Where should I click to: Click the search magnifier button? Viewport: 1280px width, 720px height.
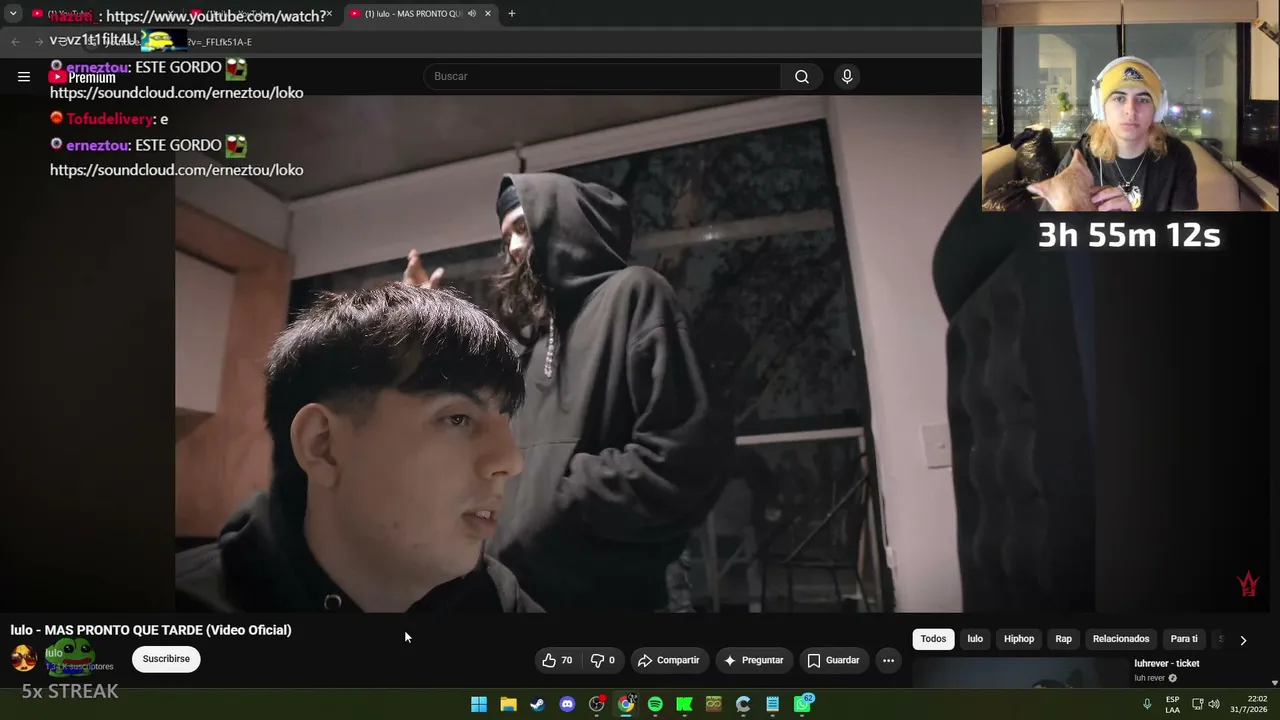(x=802, y=76)
